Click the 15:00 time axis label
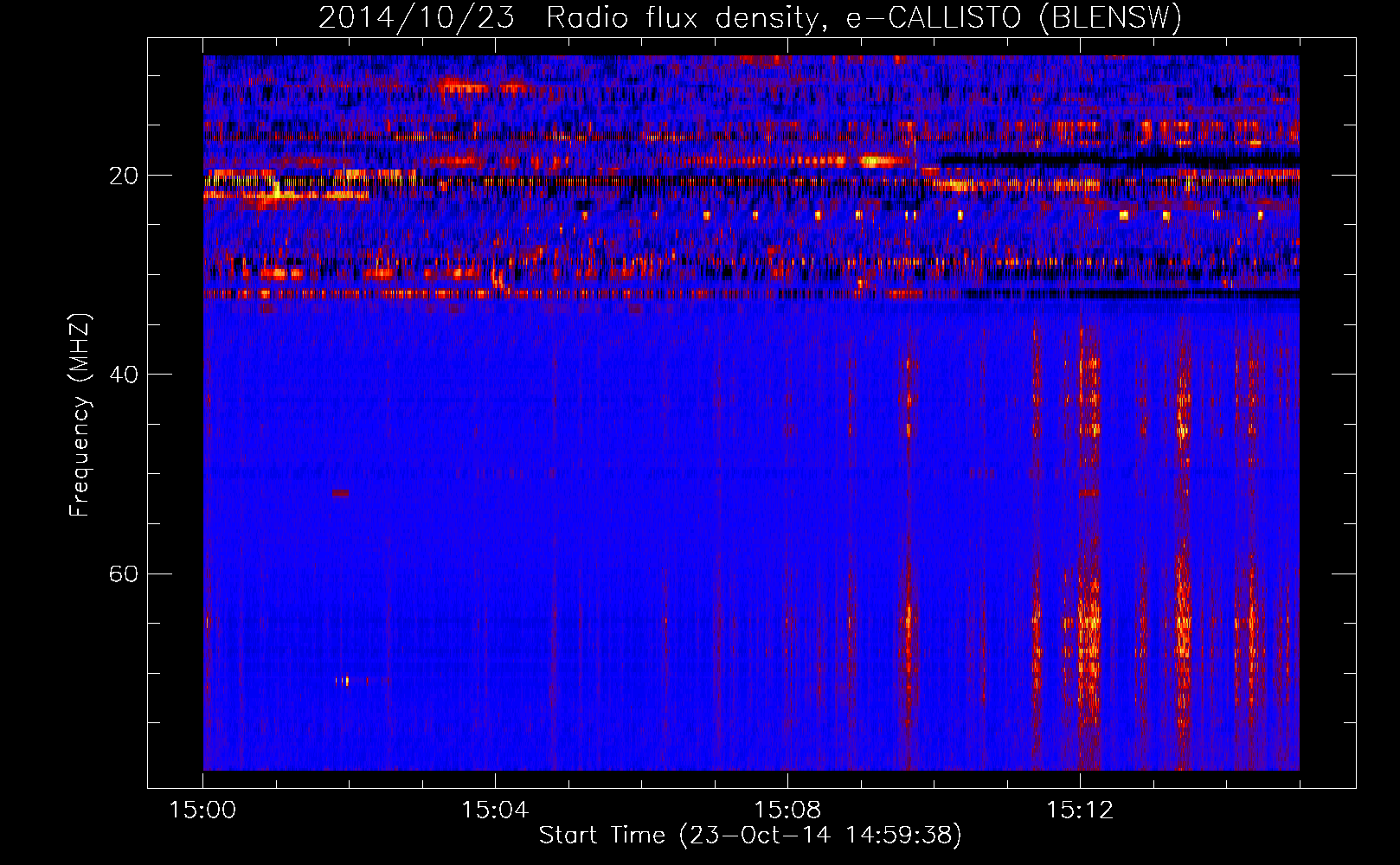The height and width of the screenshot is (865, 1400). pyautogui.click(x=202, y=810)
